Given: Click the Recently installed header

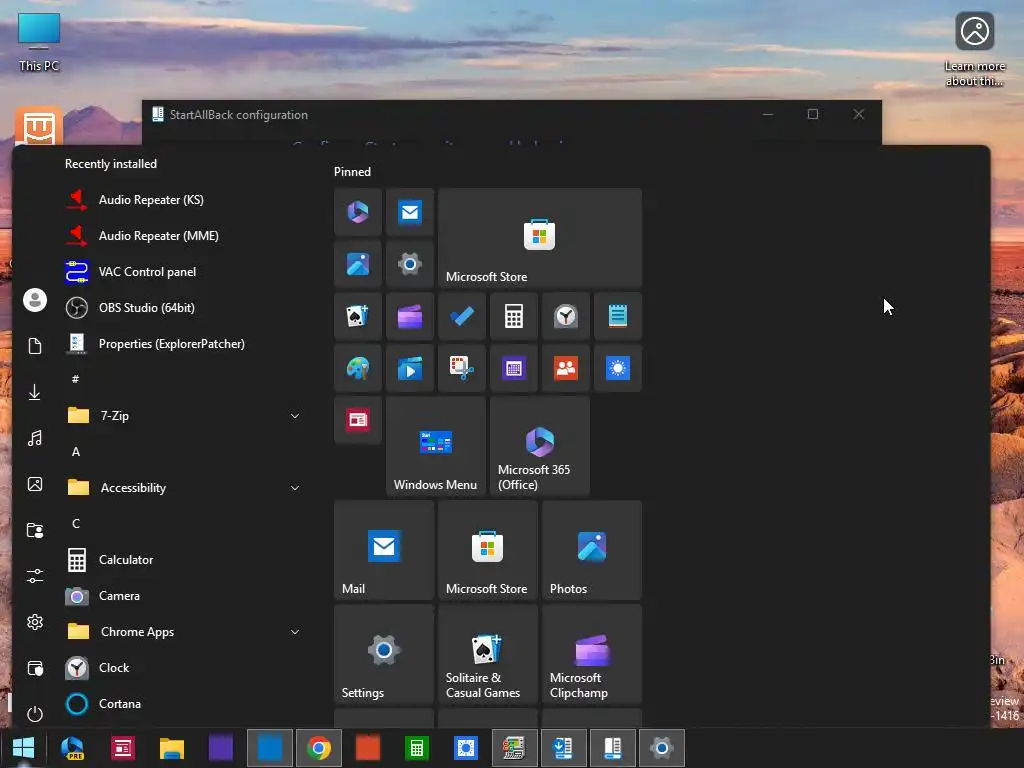Looking at the screenshot, I should click(x=110, y=164).
